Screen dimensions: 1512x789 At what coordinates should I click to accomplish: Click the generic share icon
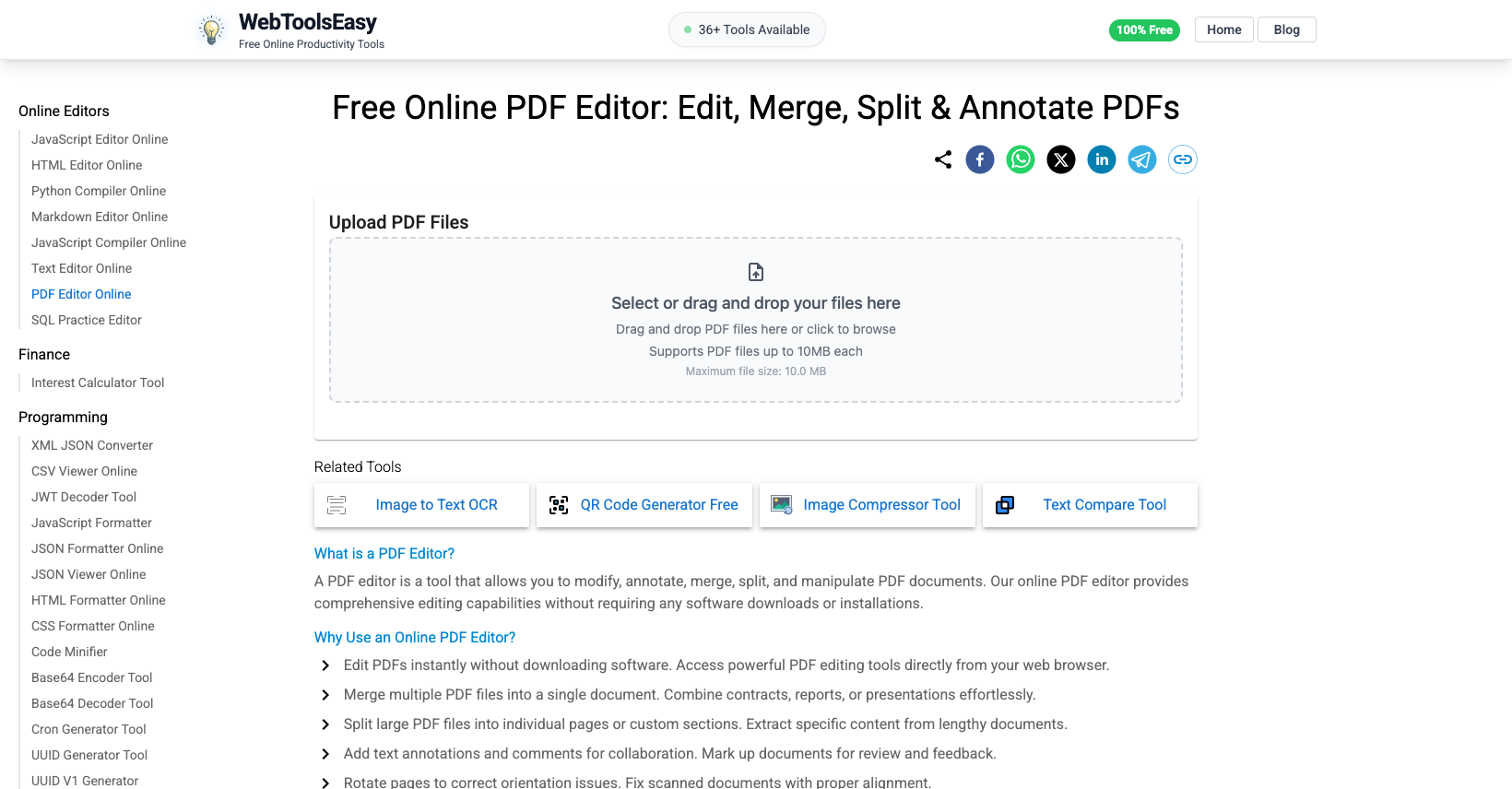pos(943,159)
